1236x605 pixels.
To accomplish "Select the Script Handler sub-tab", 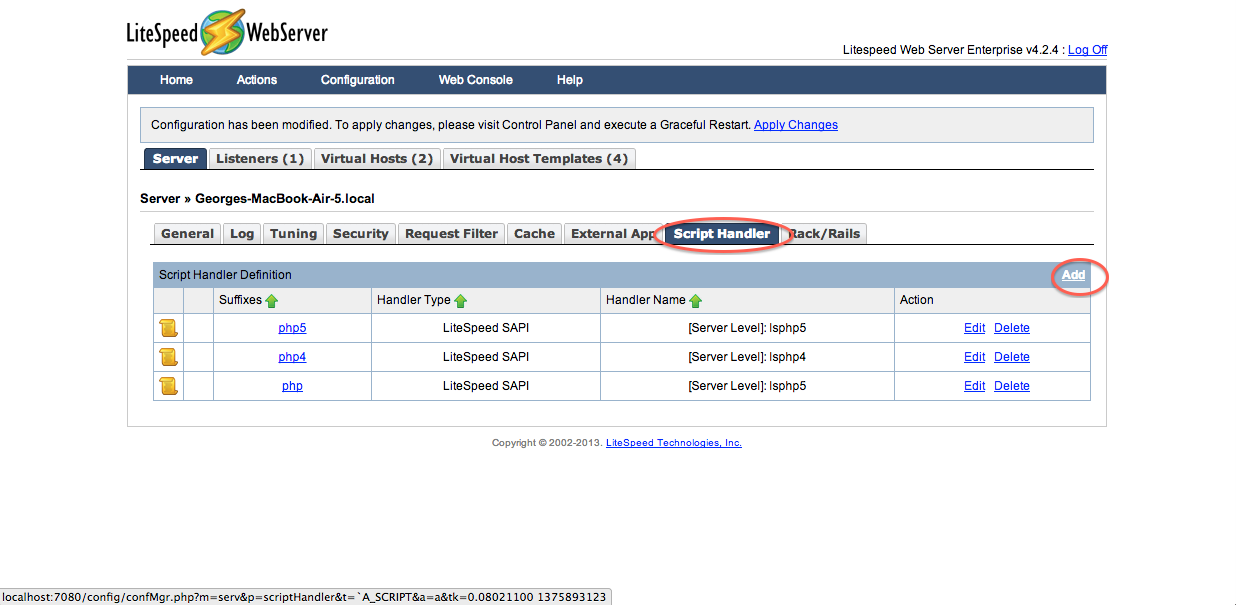I will click(722, 234).
